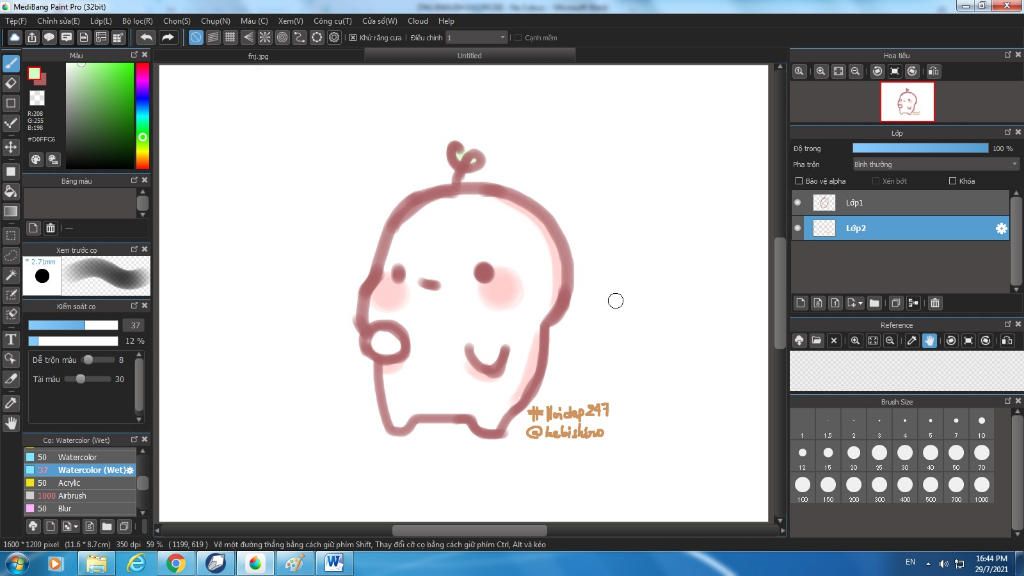Open Lớp2 layer settings gear
1024x576 pixels.
coord(1000,229)
